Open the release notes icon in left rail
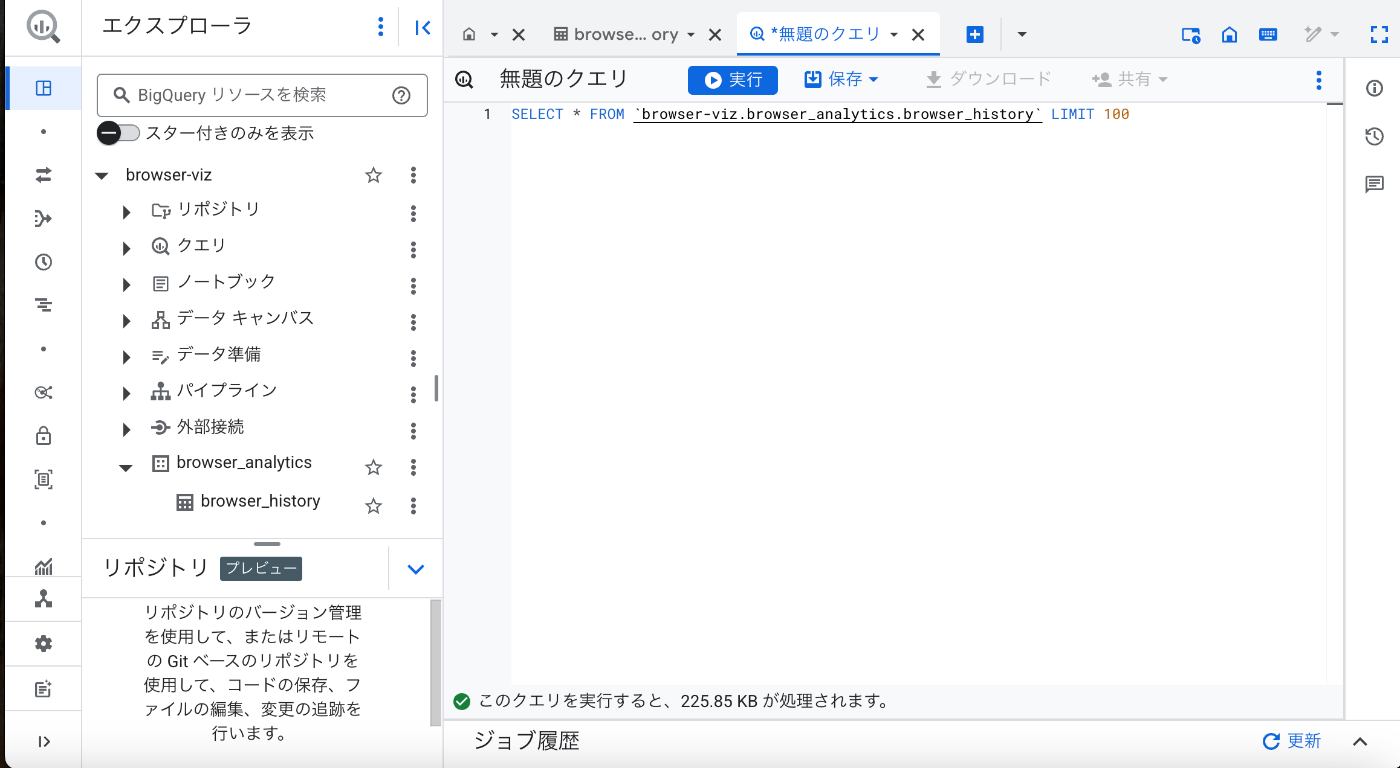 pos(43,689)
